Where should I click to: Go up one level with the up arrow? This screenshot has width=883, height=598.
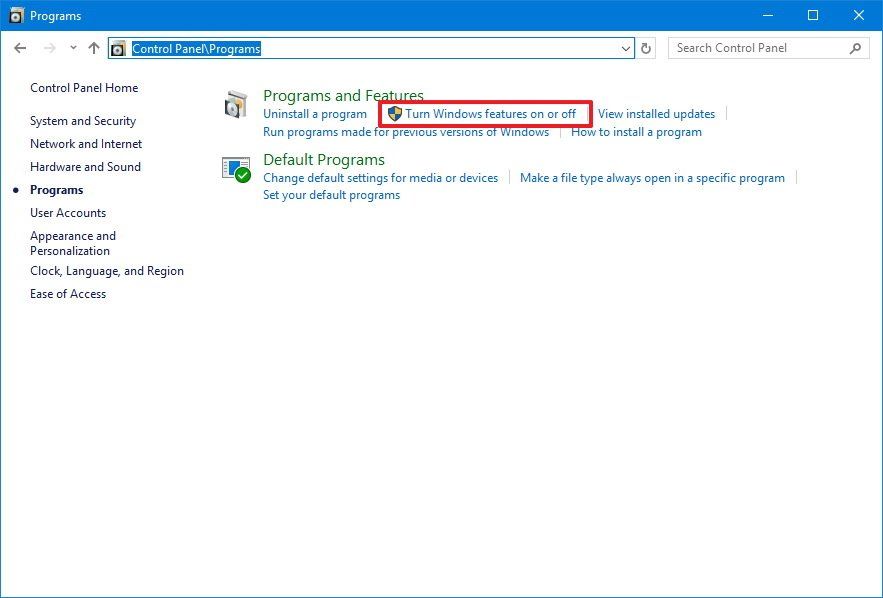93,47
